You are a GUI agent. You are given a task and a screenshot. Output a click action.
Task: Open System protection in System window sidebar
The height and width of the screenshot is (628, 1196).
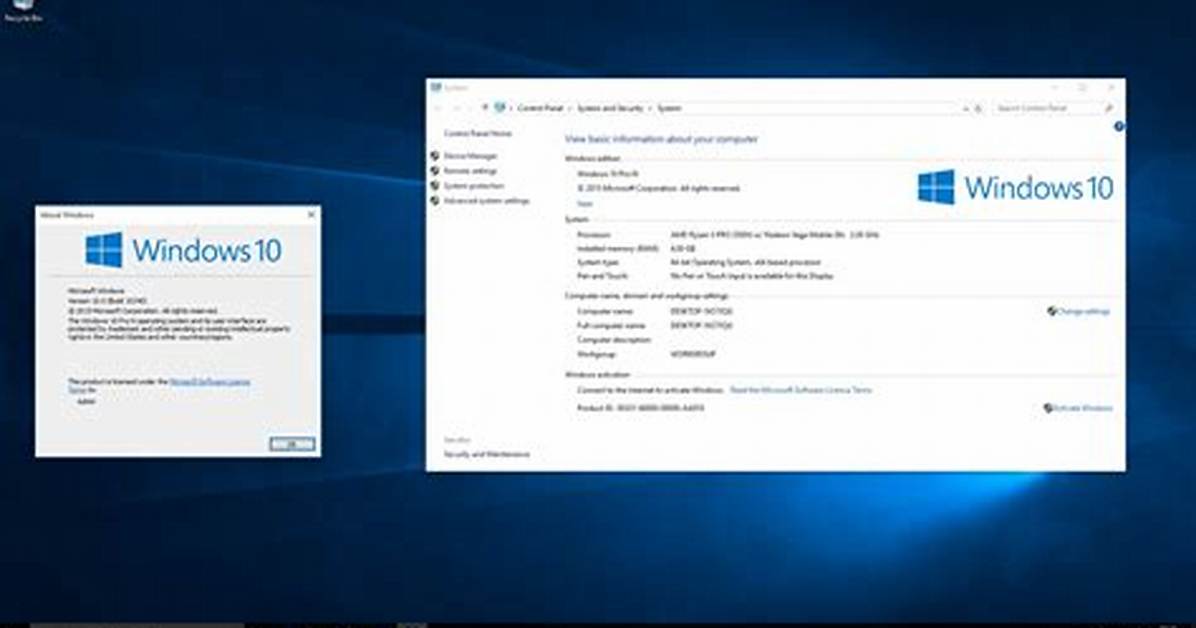pyautogui.click(x=474, y=186)
